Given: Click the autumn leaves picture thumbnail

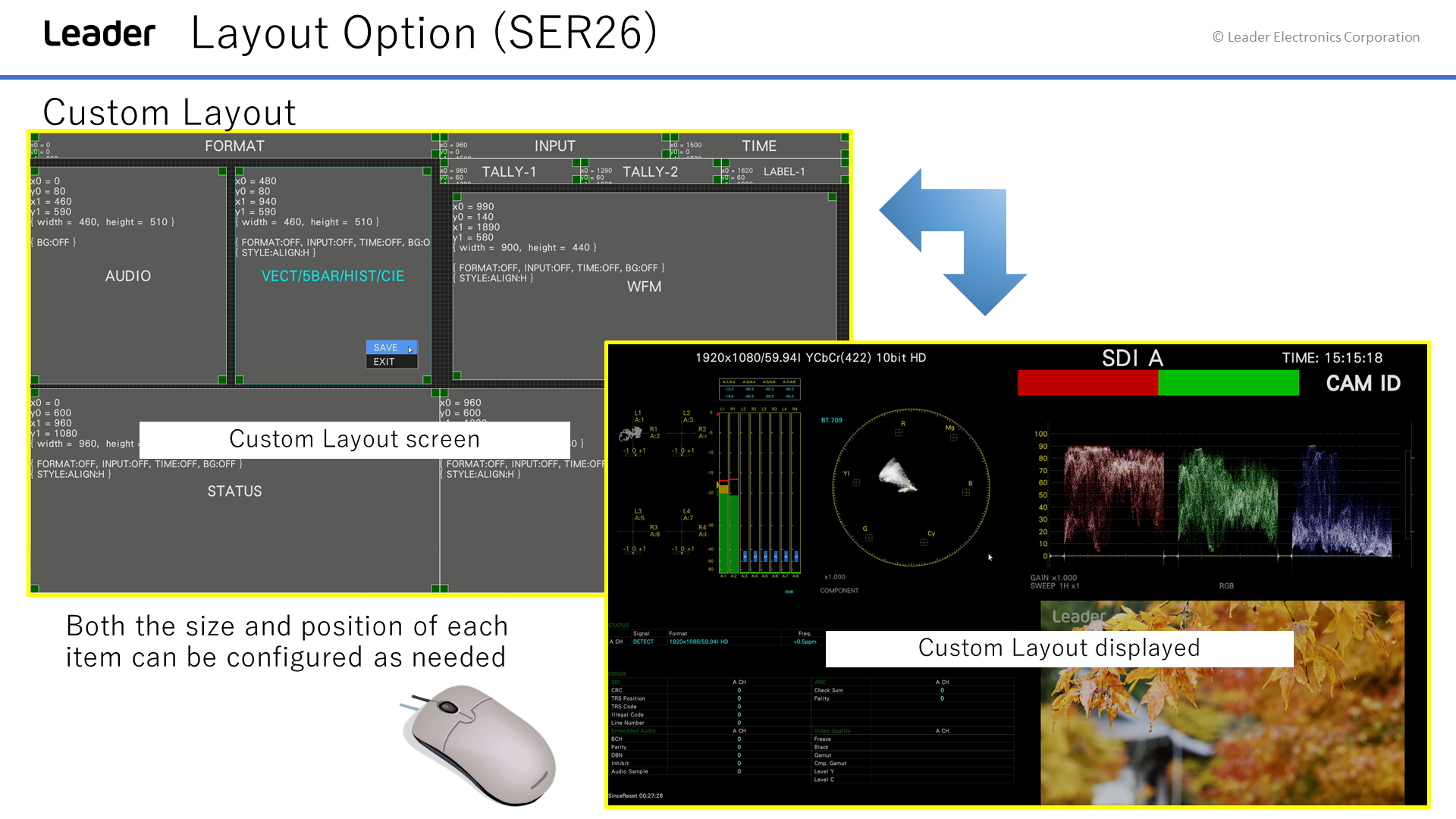Looking at the screenshot, I should pyautogui.click(x=1222, y=703).
